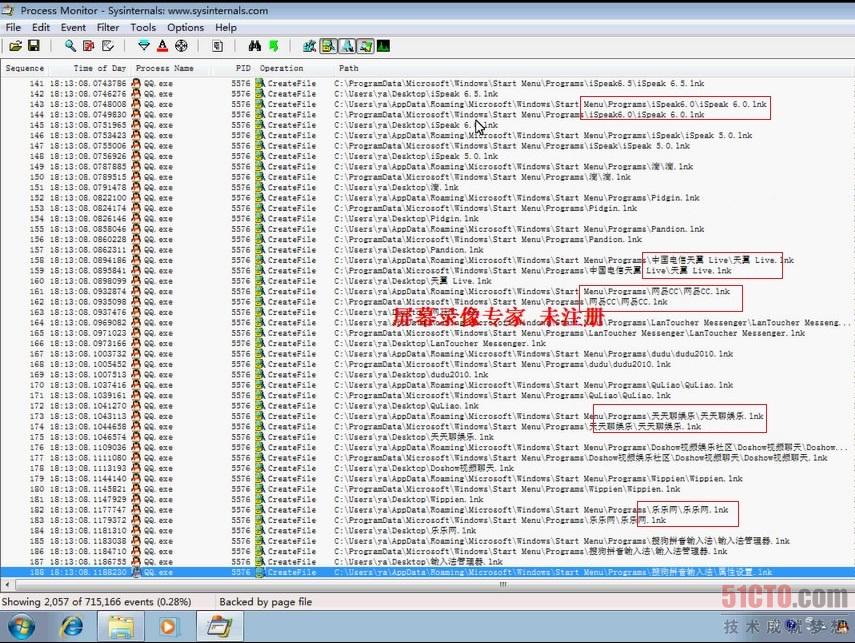Select row 166 Desktop\LanToucher Messenger.lnk
The height and width of the screenshot is (643, 855).
[x=426, y=343]
